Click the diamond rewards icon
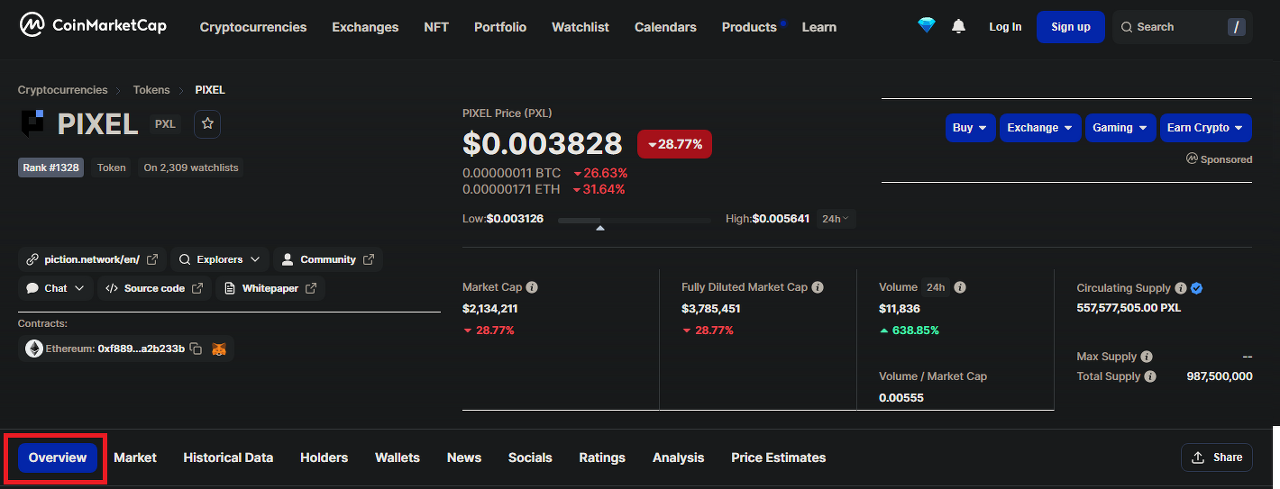 (x=927, y=26)
